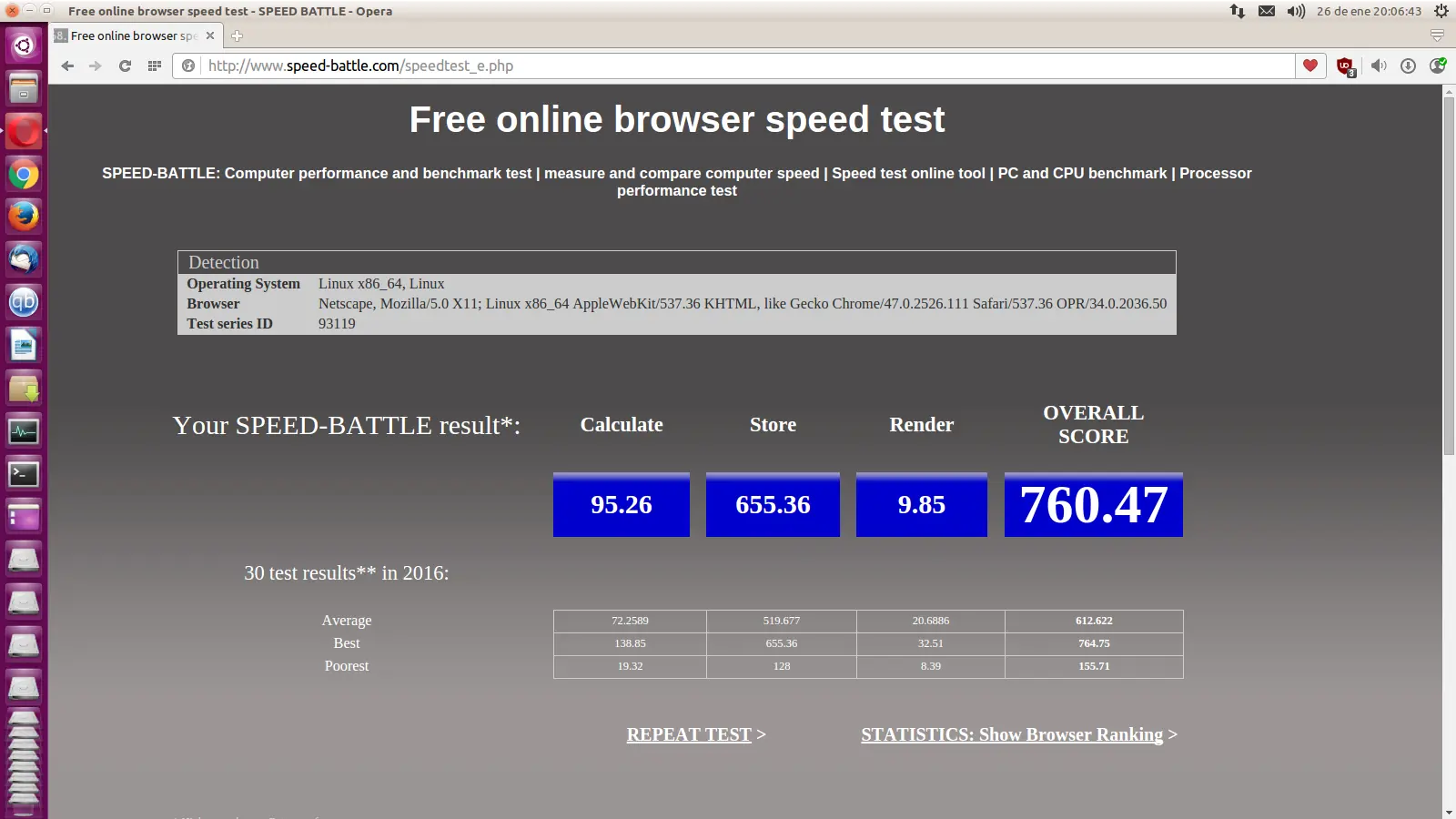1456x819 pixels.
Task: Click poorest calculate value 19.32
Action: pyautogui.click(x=630, y=666)
